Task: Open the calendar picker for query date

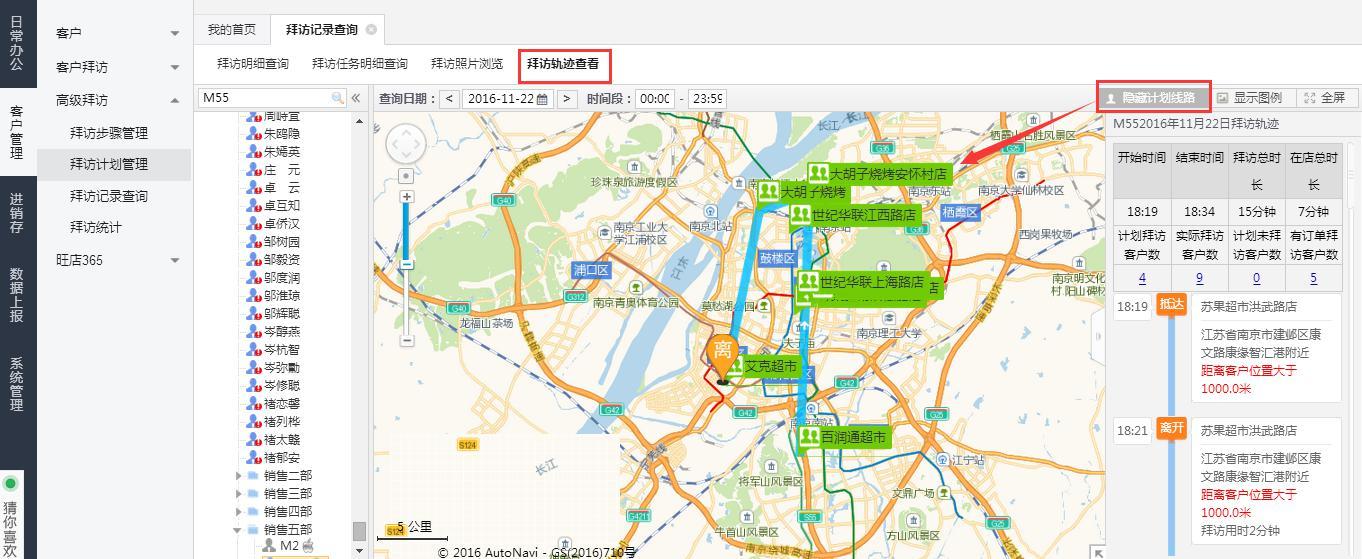Action: coord(542,99)
